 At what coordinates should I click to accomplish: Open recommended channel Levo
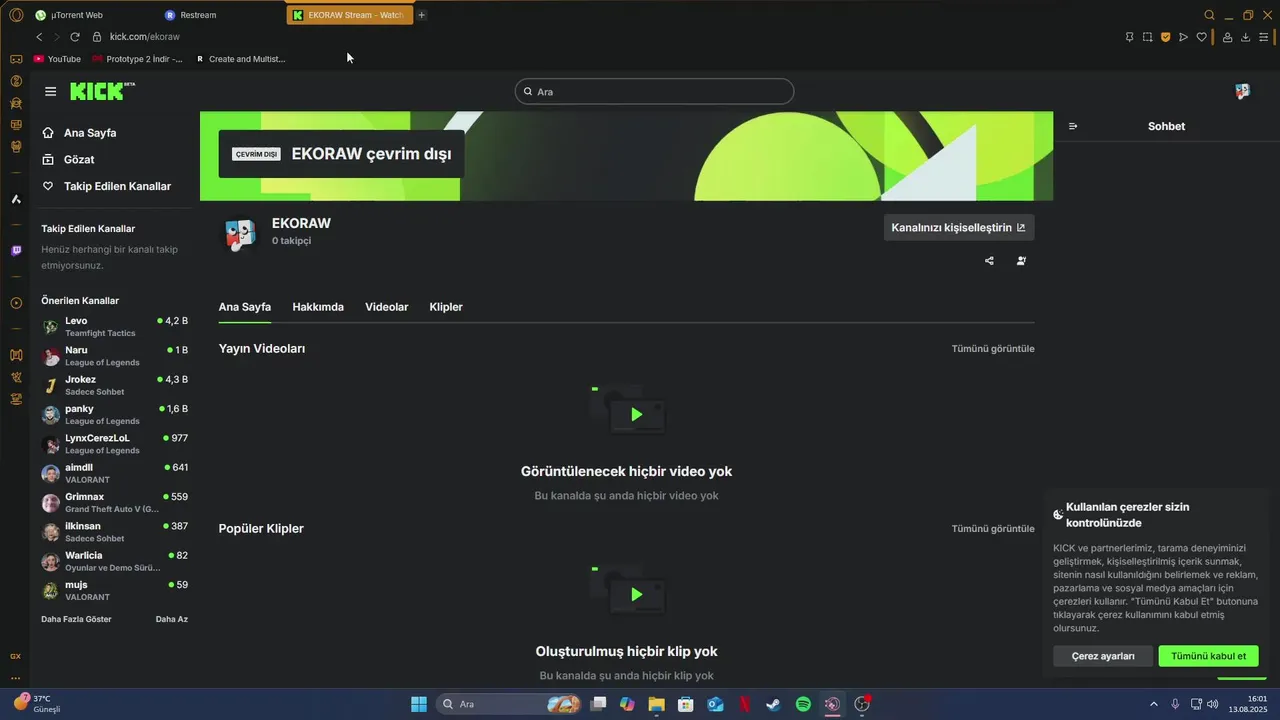114,327
